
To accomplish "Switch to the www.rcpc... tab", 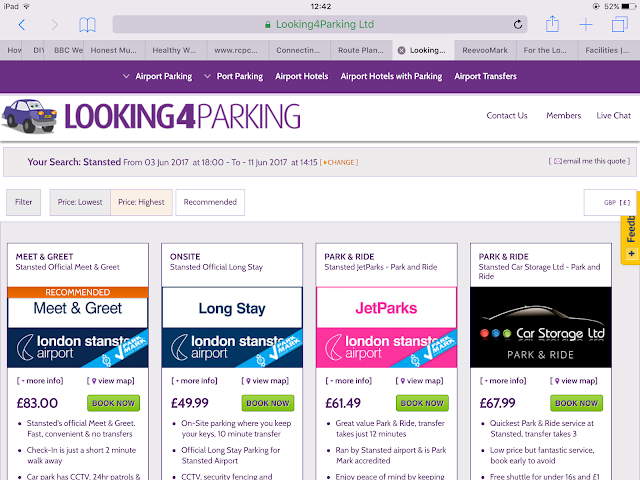I will pyautogui.click(x=236, y=50).
